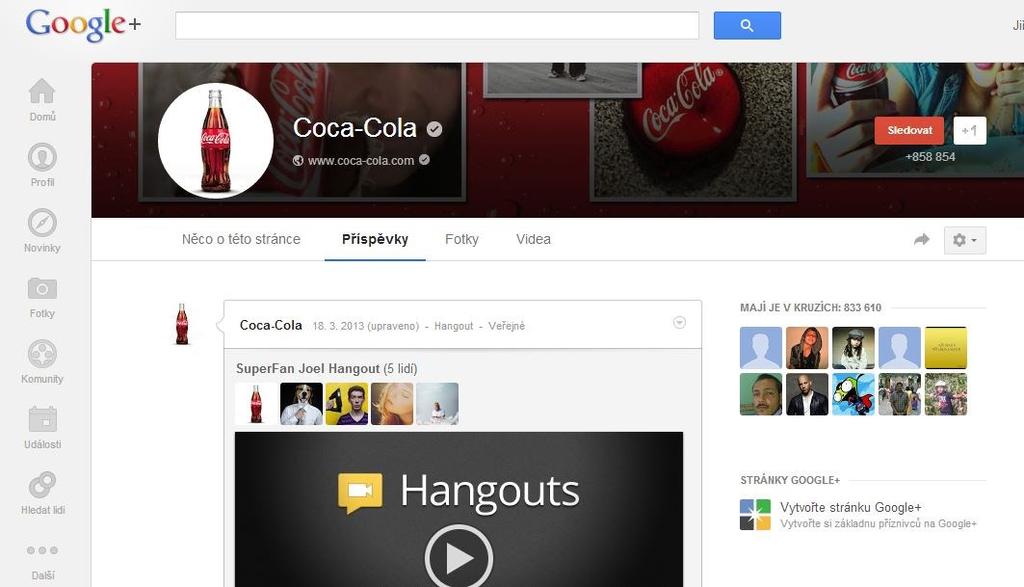
Task: Open the Komunity sidebar icon
Action: point(42,354)
